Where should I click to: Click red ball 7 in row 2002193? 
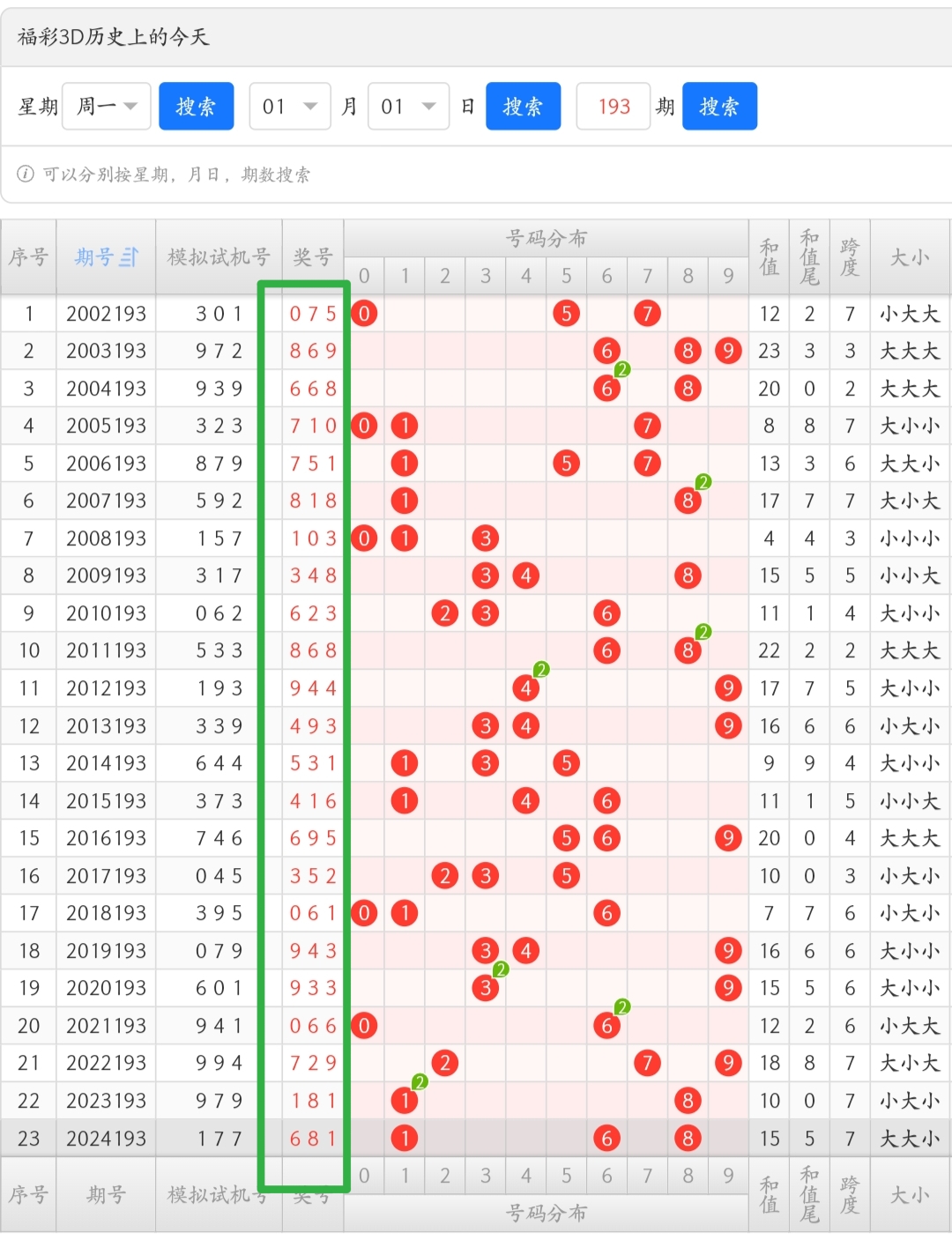pyautogui.click(x=647, y=314)
